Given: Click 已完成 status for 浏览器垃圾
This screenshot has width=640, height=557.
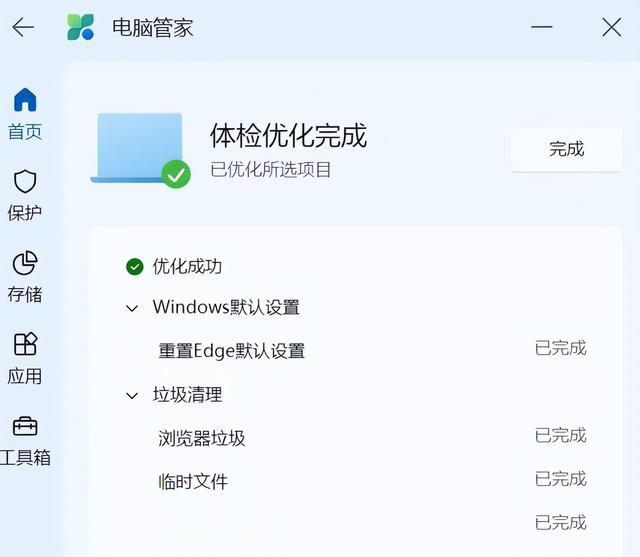Looking at the screenshot, I should [x=561, y=435].
